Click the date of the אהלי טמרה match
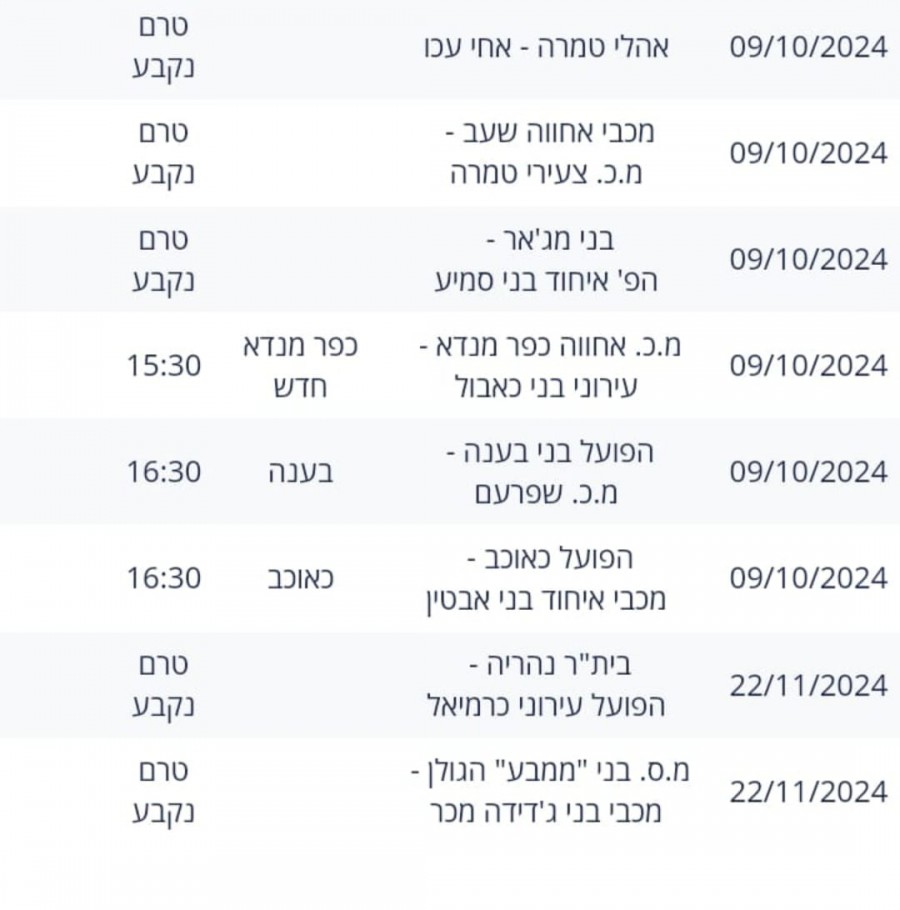 point(808,48)
